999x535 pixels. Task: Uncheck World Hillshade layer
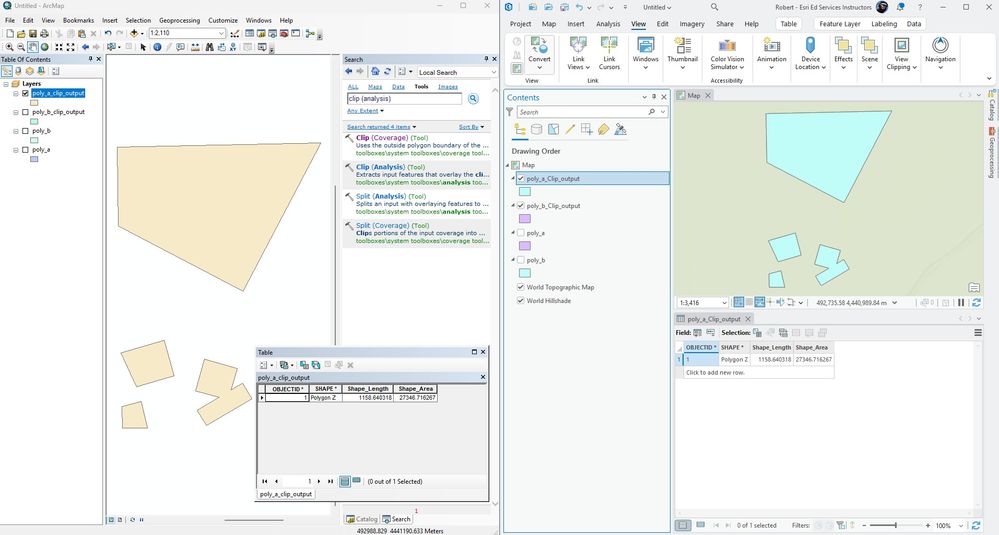[x=521, y=301]
